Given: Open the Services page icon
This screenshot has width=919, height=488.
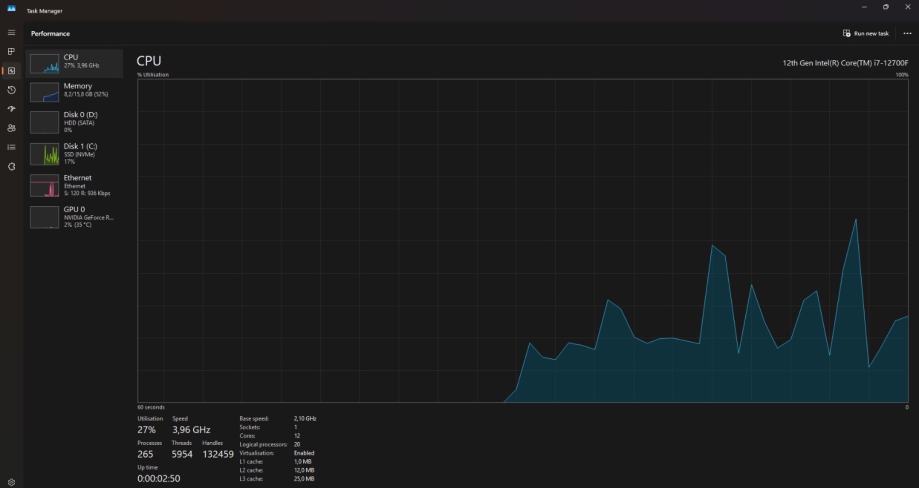Looking at the screenshot, I should point(11,166).
